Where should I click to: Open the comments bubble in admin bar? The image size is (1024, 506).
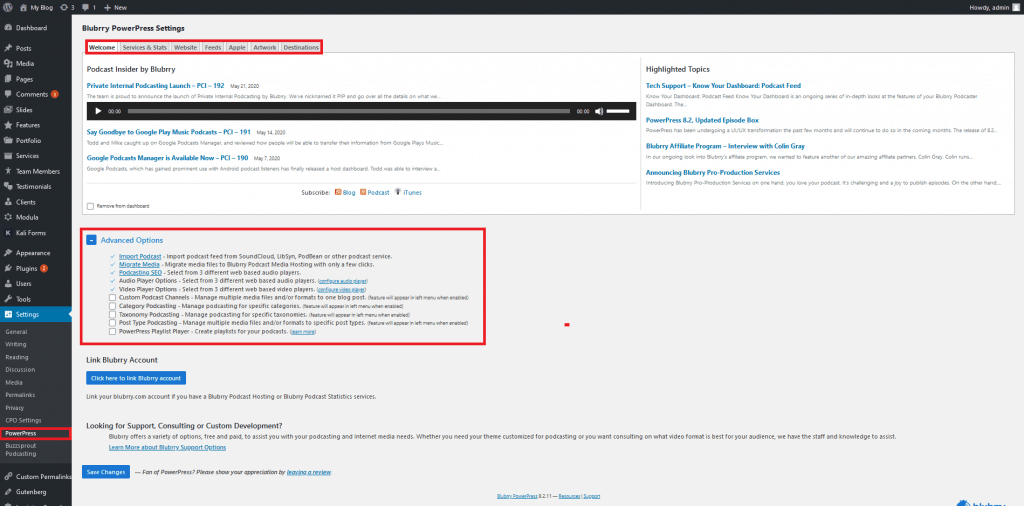click(86, 8)
